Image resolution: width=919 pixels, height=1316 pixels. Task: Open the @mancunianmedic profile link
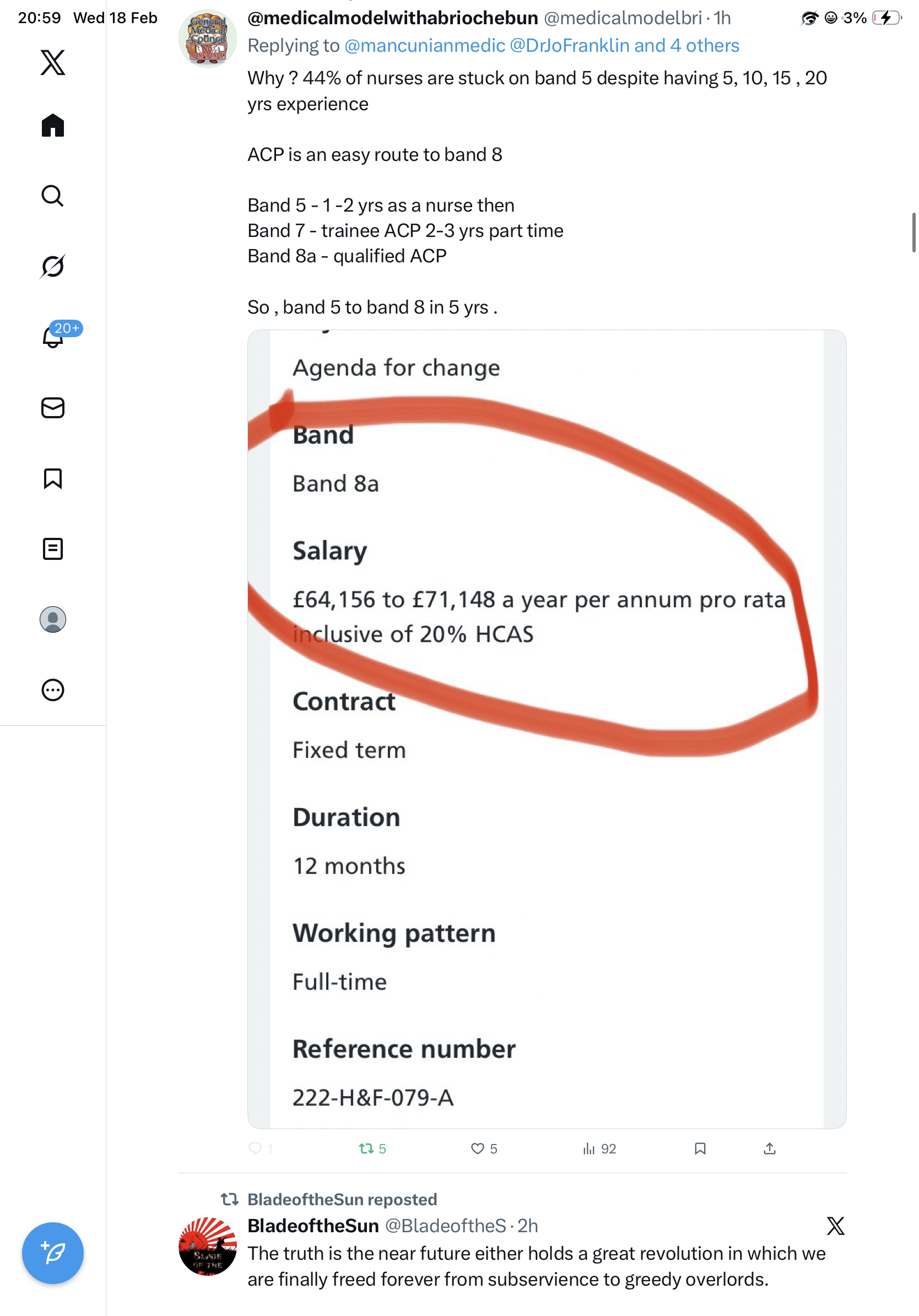pyautogui.click(x=425, y=45)
